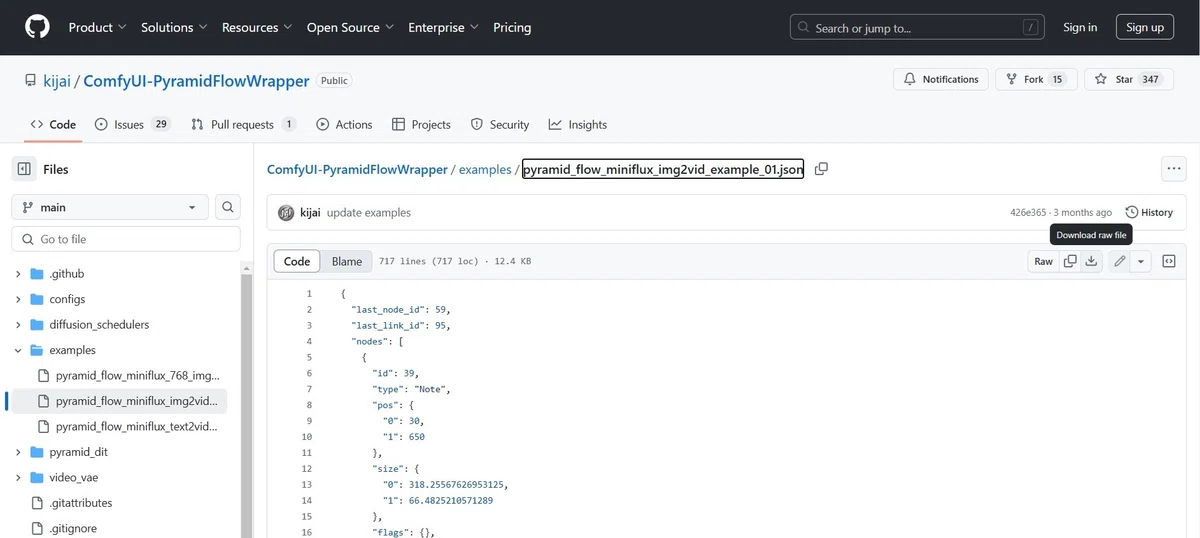Open the Solutions menu
The height and width of the screenshot is (538, 1200).
174,27
